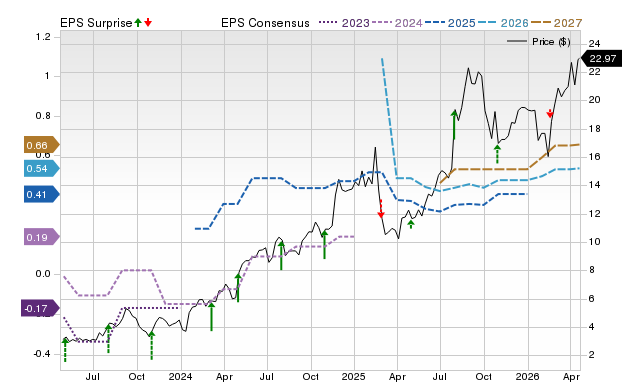Click the red down arrow in the EPS Surprise legend
The width and height of the screenshot is (640, 382).
coord(148,22)
